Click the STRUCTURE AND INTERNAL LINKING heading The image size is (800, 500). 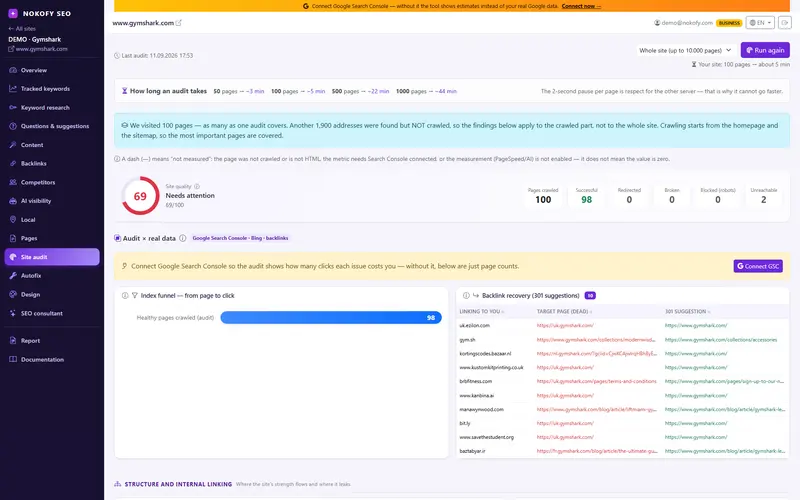(x=178, y=484)
